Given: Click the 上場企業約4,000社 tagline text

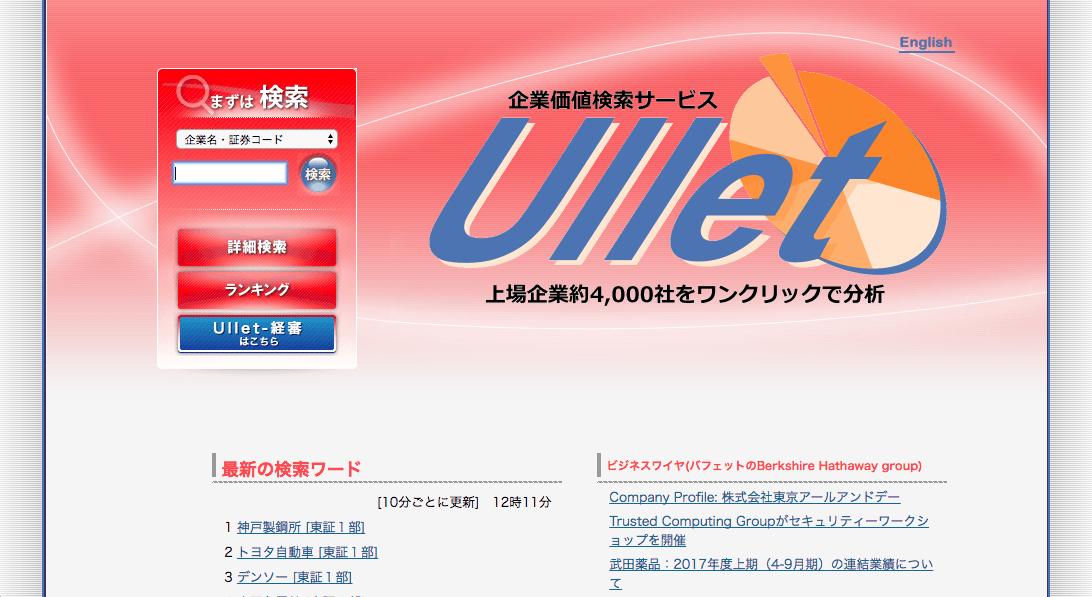Looking at the screenshot, I should tap(685, 294).
